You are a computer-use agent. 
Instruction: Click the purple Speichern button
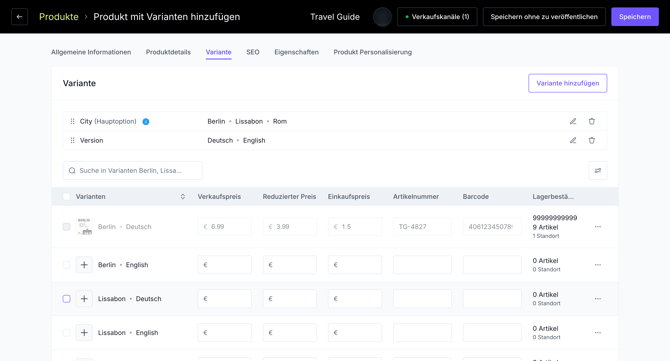635,17
